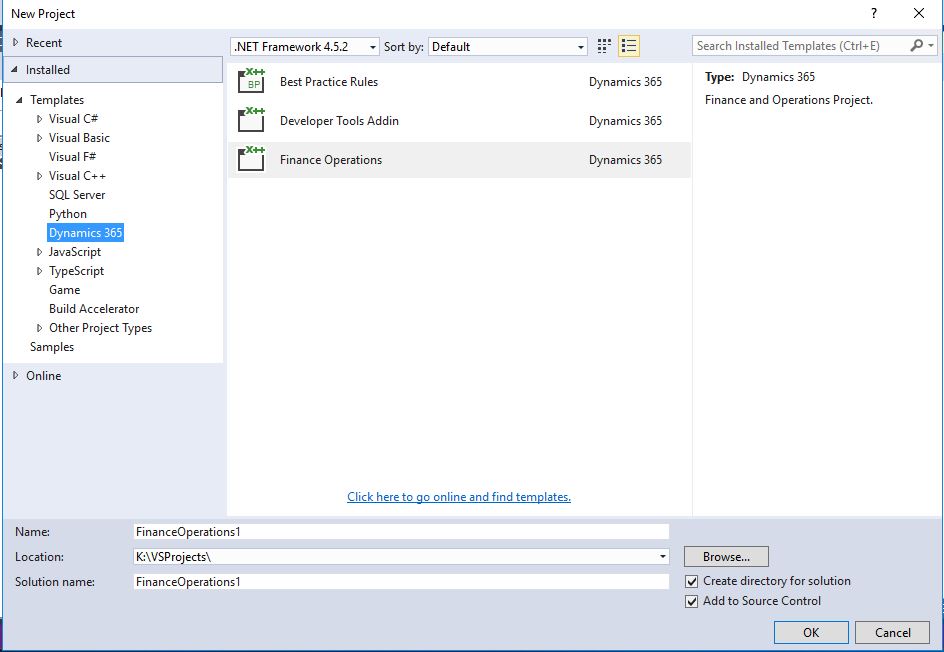
Task: Open the Sort by dropdown
Action: point(580,47)
